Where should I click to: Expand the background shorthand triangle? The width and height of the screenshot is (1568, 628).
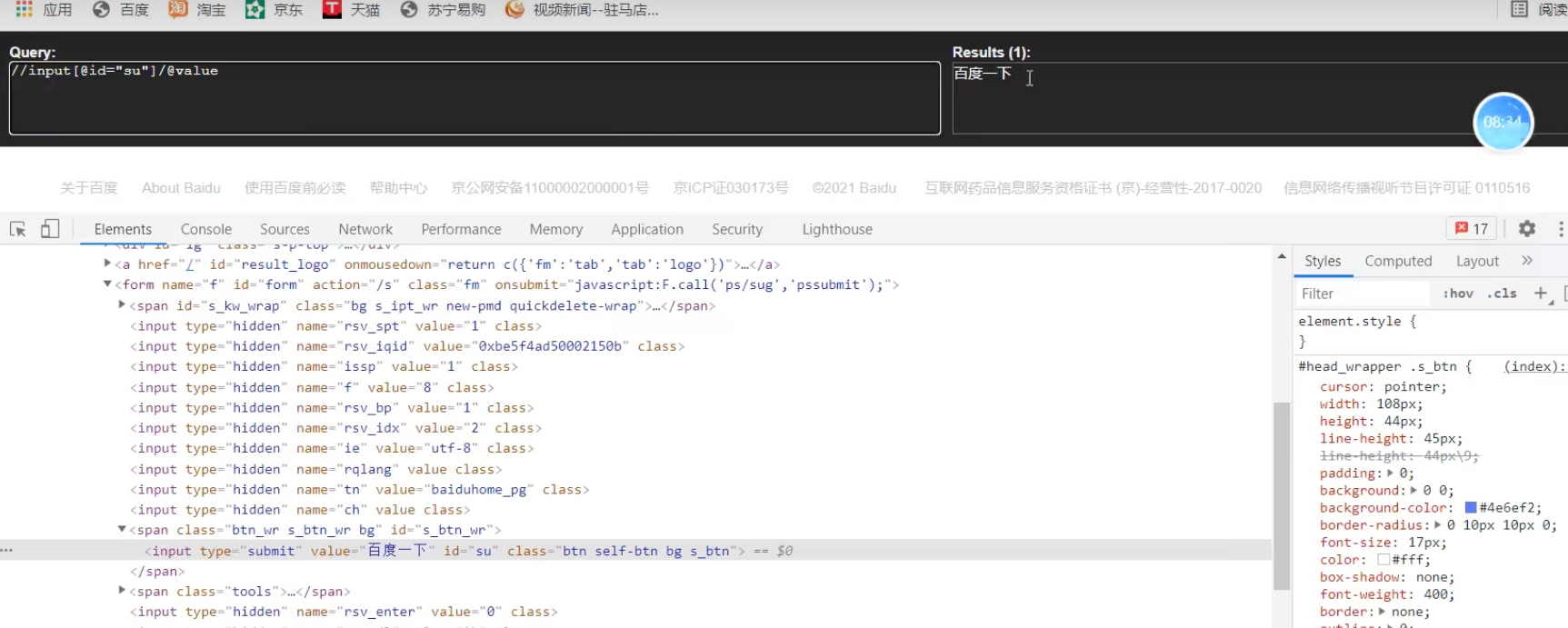(x=1413, y=490)
